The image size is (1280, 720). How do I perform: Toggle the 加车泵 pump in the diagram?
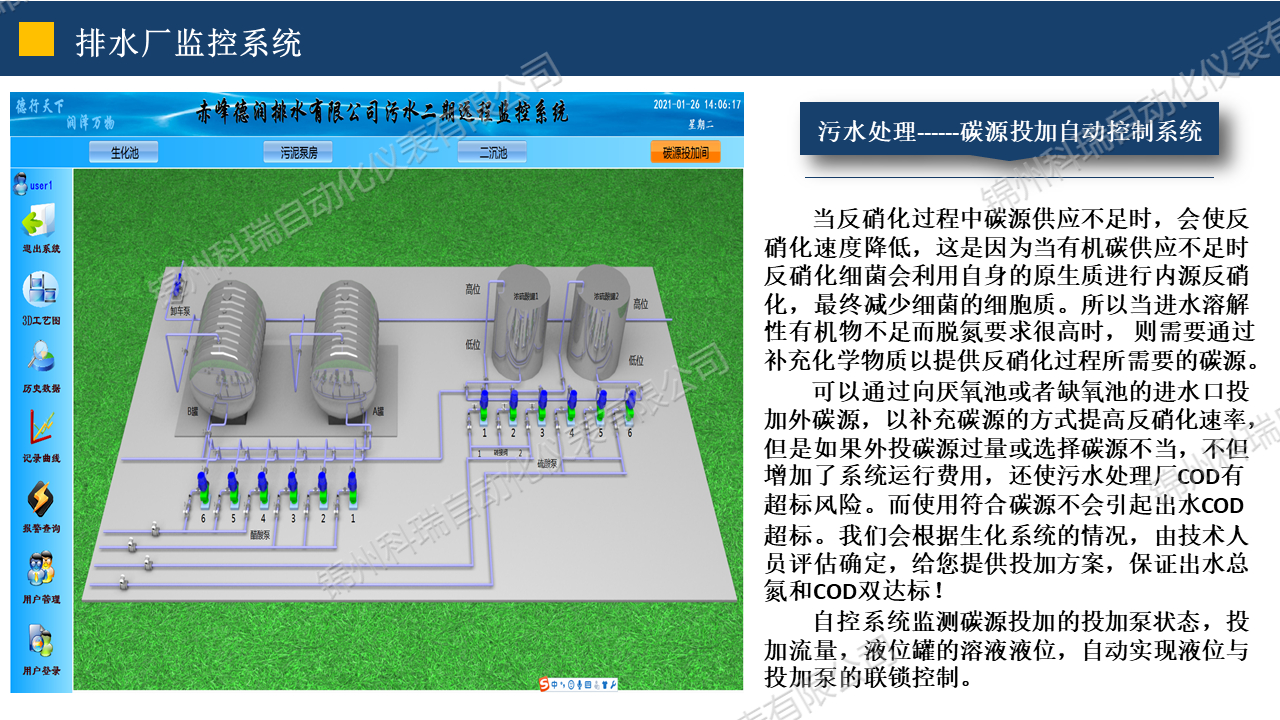pyautogui.click(x=176, y=288)
